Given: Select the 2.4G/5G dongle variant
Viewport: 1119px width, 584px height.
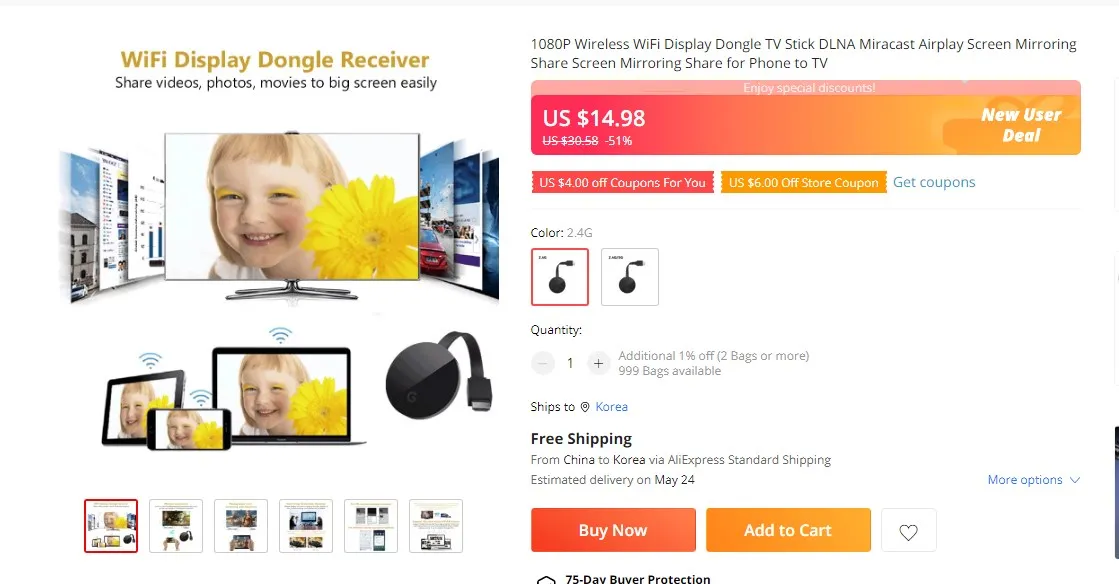Looking at the screenshot, I should coord(630,277).
